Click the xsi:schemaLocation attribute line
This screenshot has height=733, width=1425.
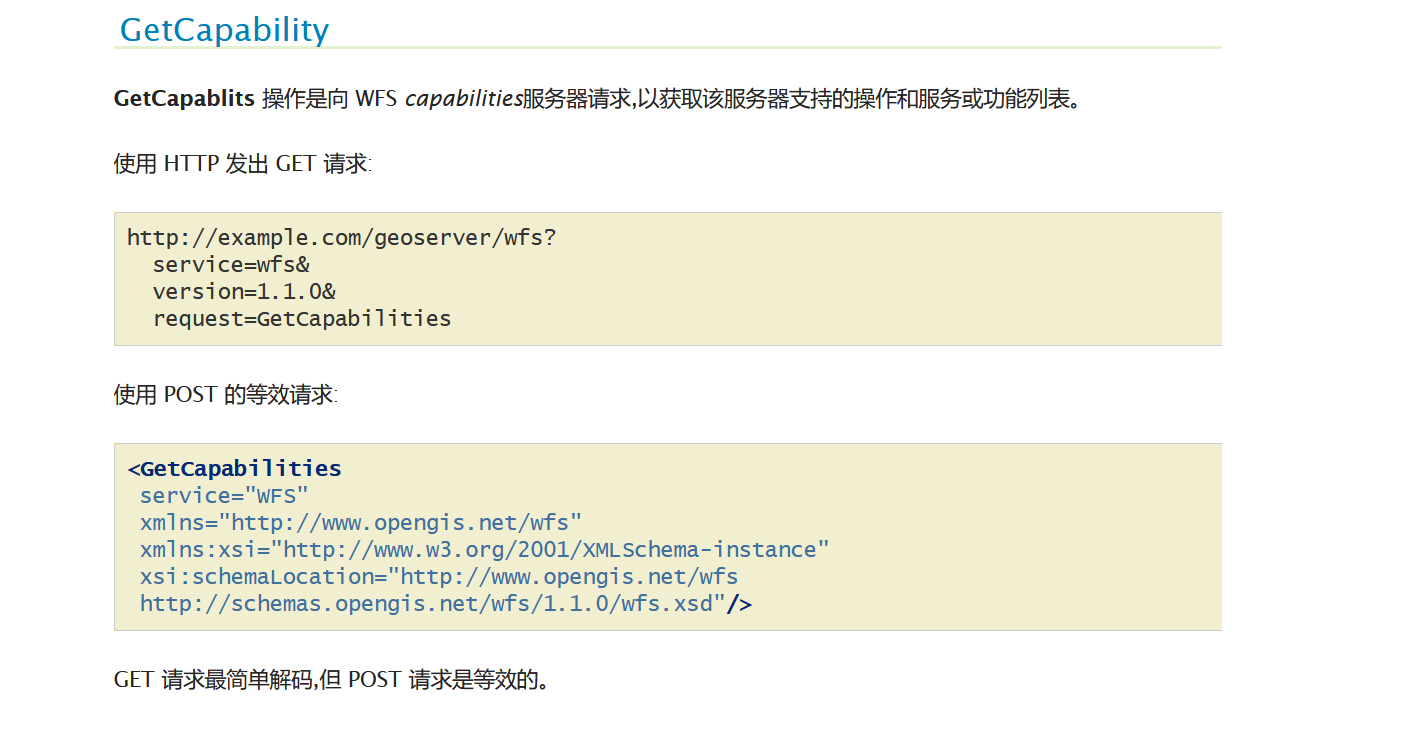[439, 577]
